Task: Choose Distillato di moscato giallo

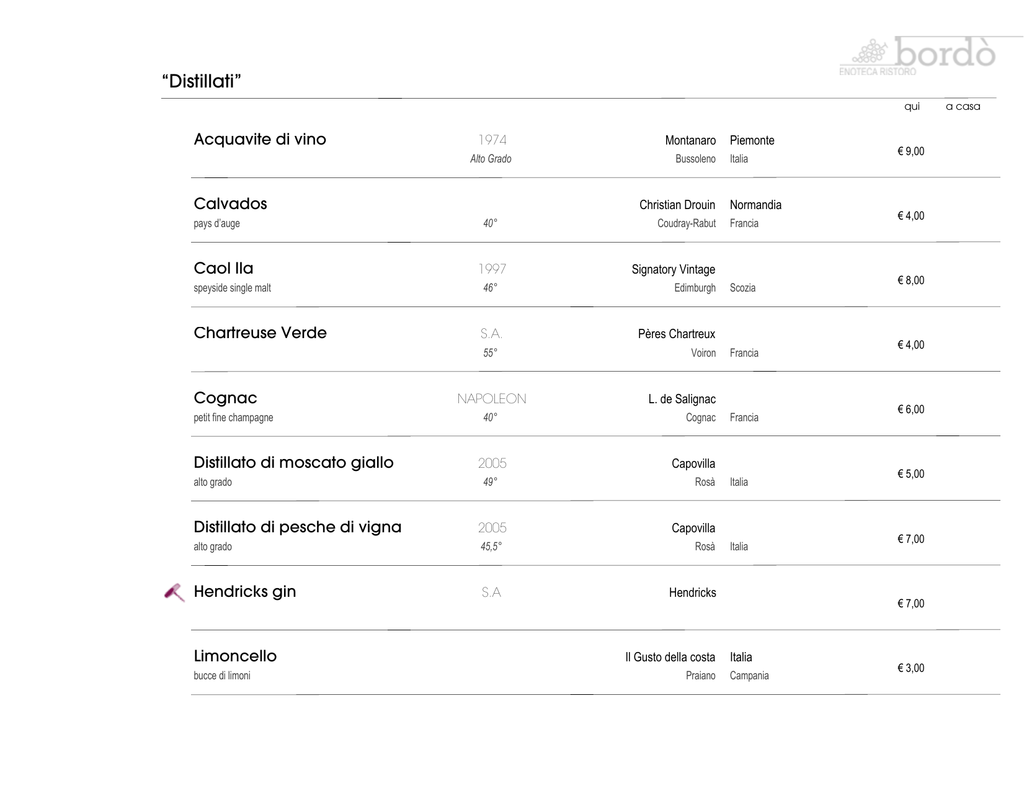Action: click(293, 463)
